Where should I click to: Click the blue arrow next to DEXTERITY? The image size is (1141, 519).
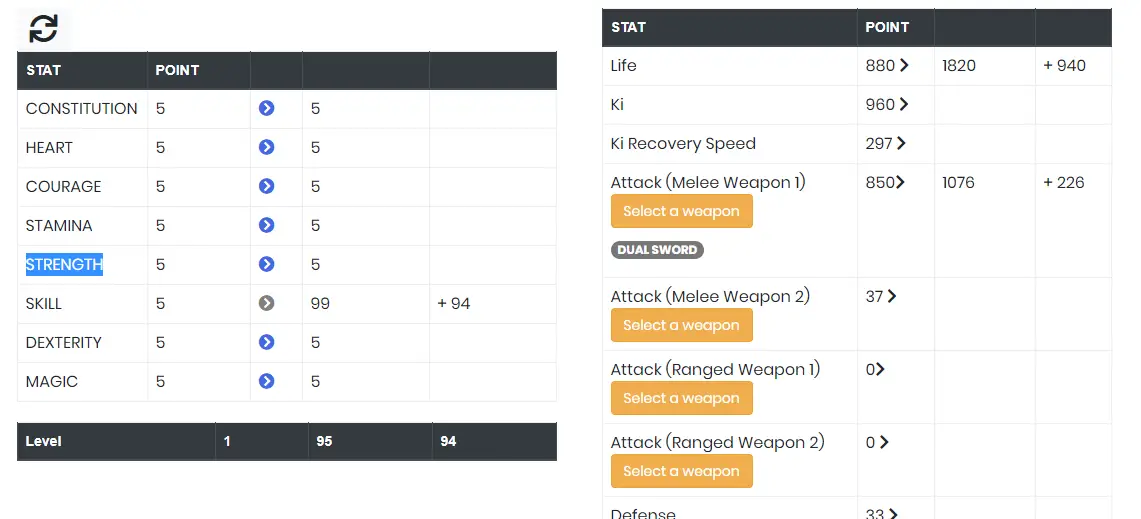click(x=266, y=342)
